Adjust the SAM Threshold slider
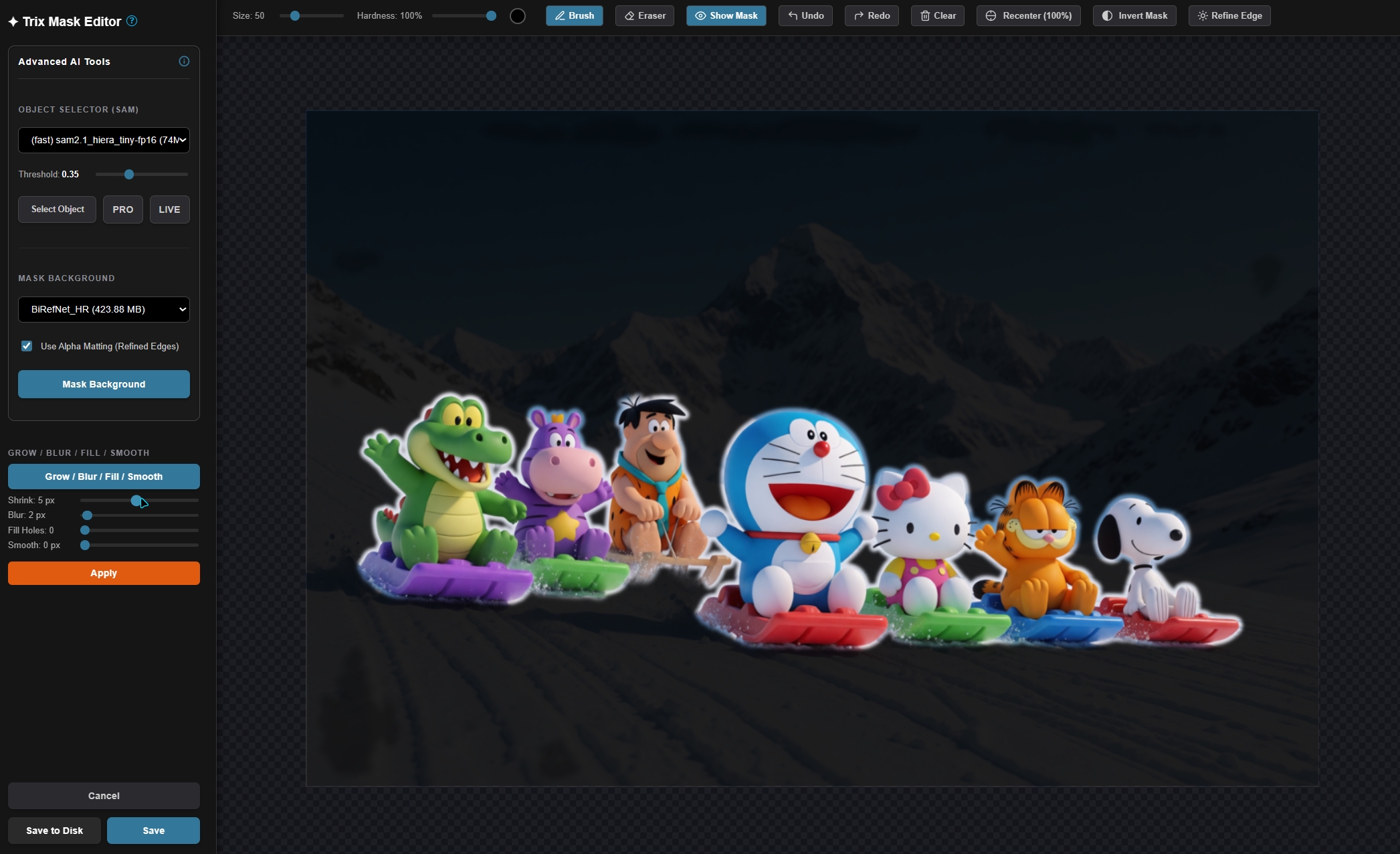This screenshot has height=854, width=1400. [142, 174]
